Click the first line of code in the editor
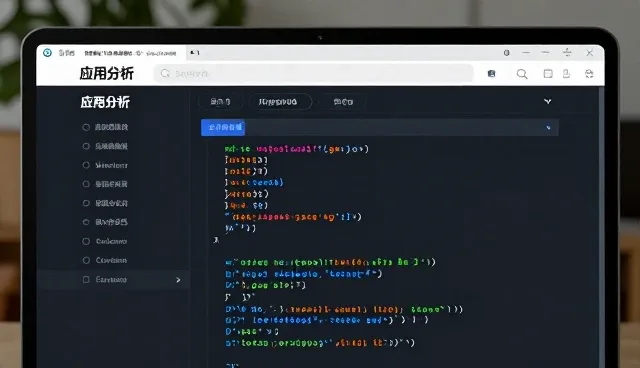640x368 pixels. pyautogui.click(x=296, y=149)
